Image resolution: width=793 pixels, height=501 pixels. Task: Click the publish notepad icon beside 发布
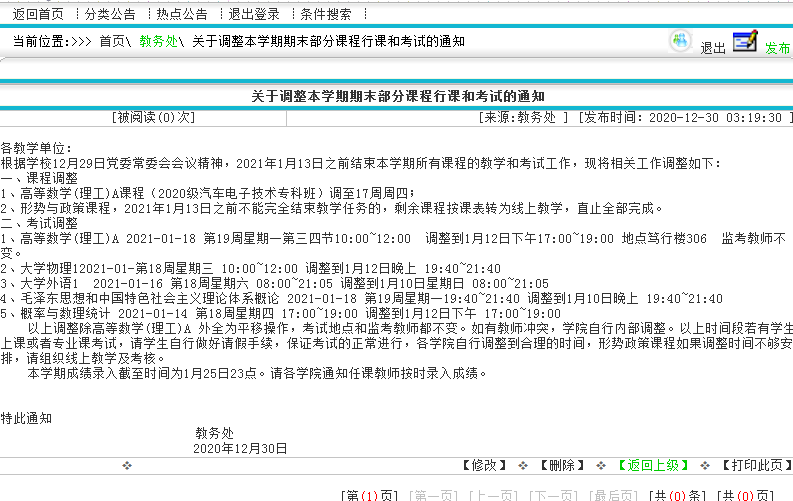coord(745,41)
